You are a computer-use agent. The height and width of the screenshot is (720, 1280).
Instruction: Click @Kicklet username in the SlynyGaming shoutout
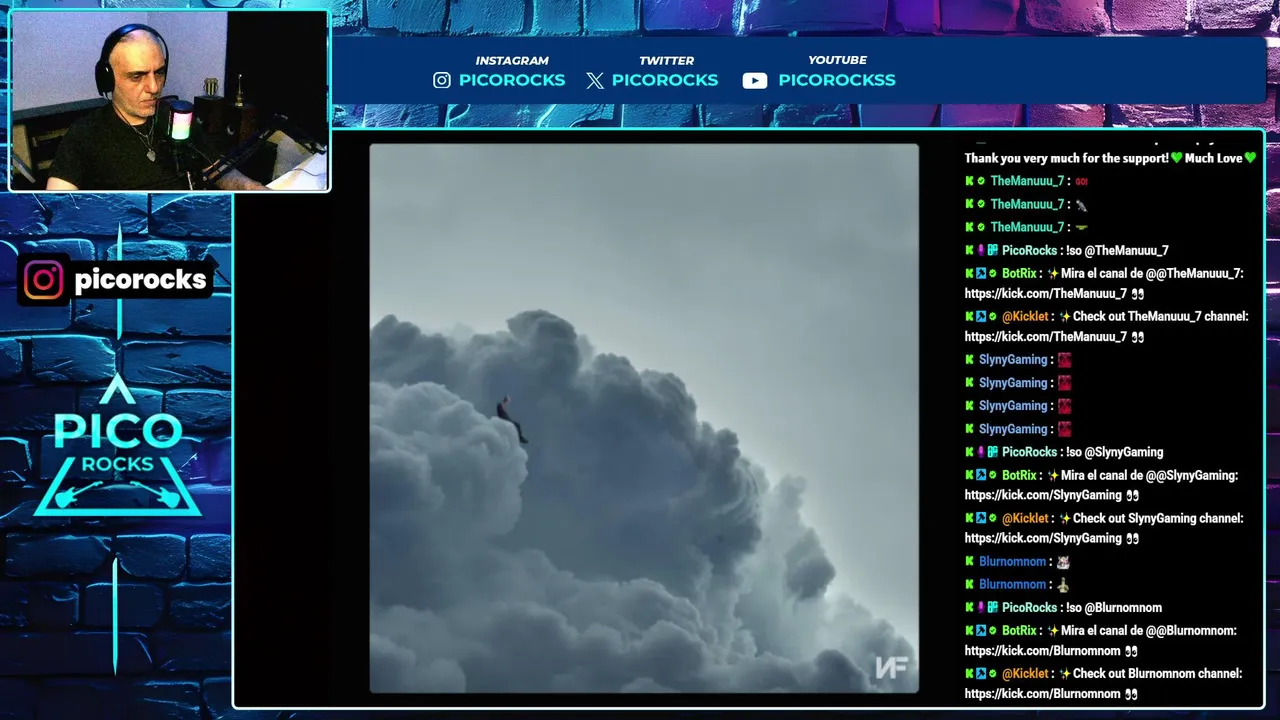pos(1025,518)
